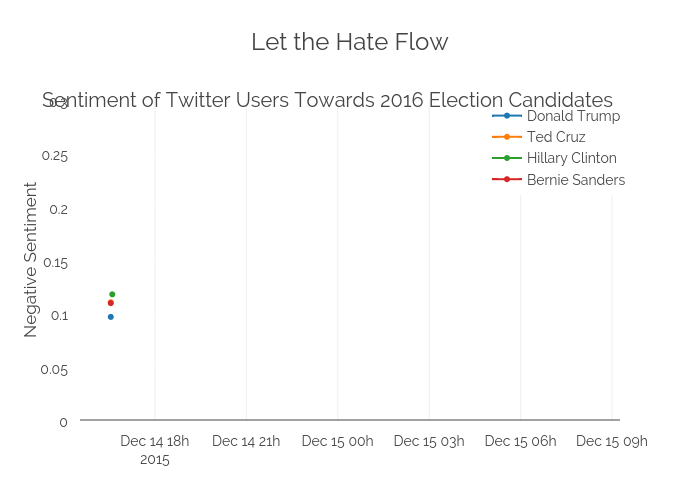This screenshot has width=700, height=500.
Task: Click the 'Negative Sentiment' y-axis title
Action: click(31, 259)
